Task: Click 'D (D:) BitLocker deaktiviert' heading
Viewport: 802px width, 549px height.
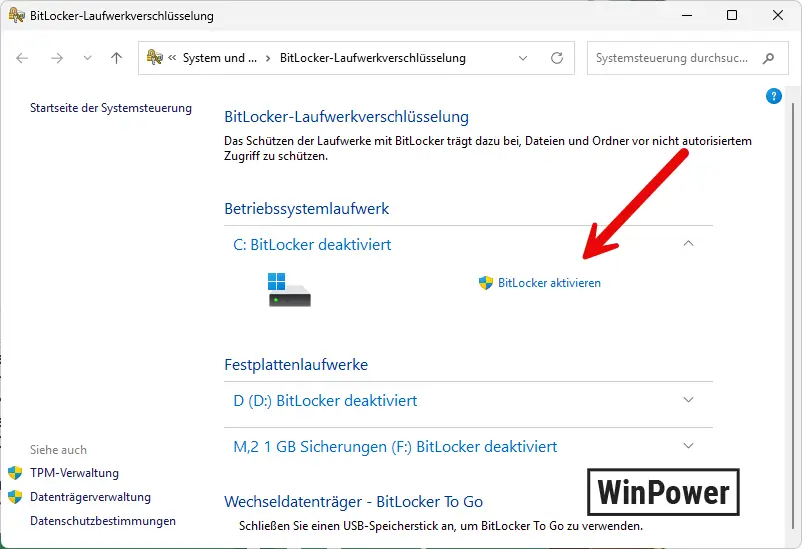Action: [325, 401]
